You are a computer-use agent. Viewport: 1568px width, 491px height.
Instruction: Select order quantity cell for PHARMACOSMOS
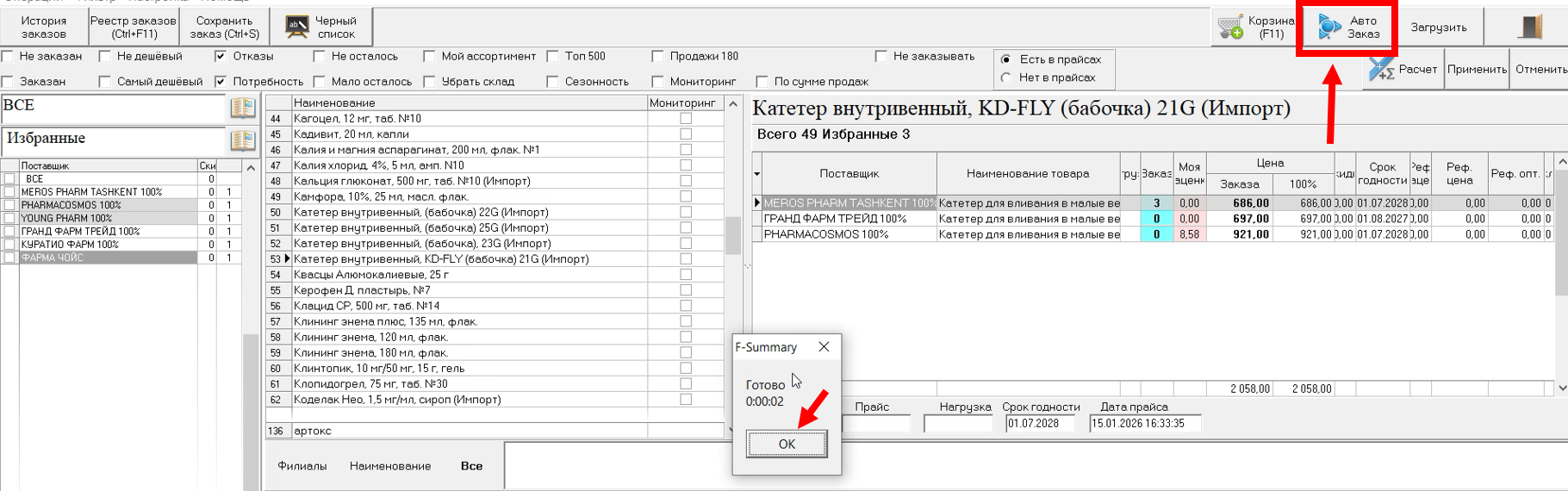[x=1156, y=234]
